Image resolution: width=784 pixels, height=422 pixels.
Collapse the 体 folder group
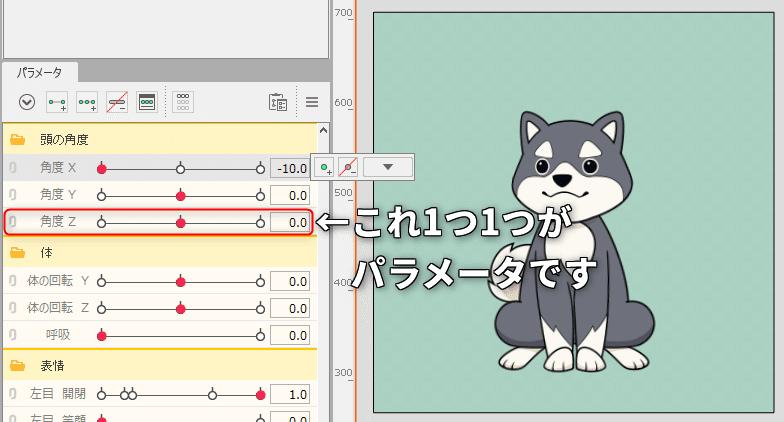(x=18, y=253)
